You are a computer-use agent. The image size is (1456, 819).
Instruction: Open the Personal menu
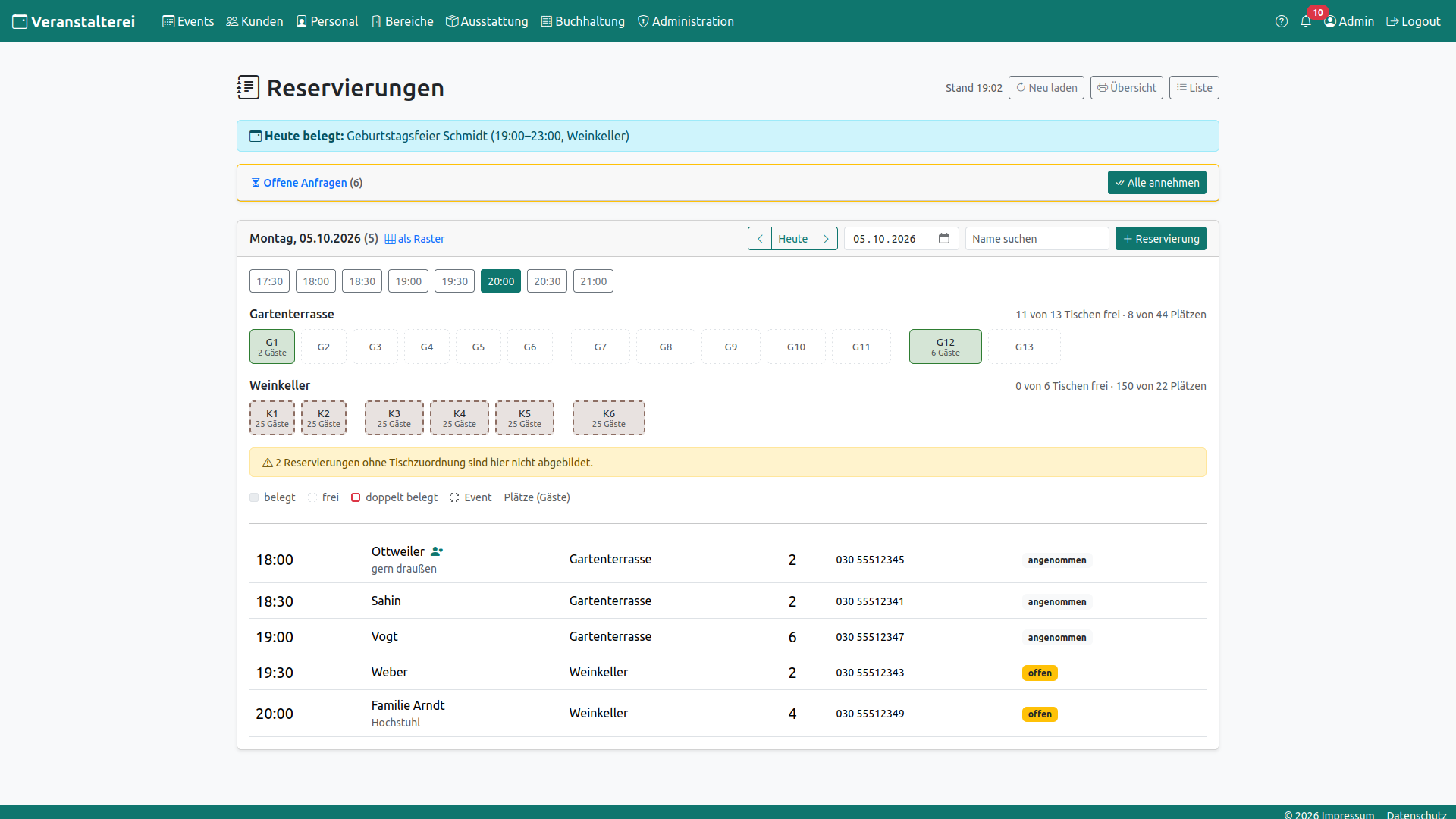coord(327,21)
